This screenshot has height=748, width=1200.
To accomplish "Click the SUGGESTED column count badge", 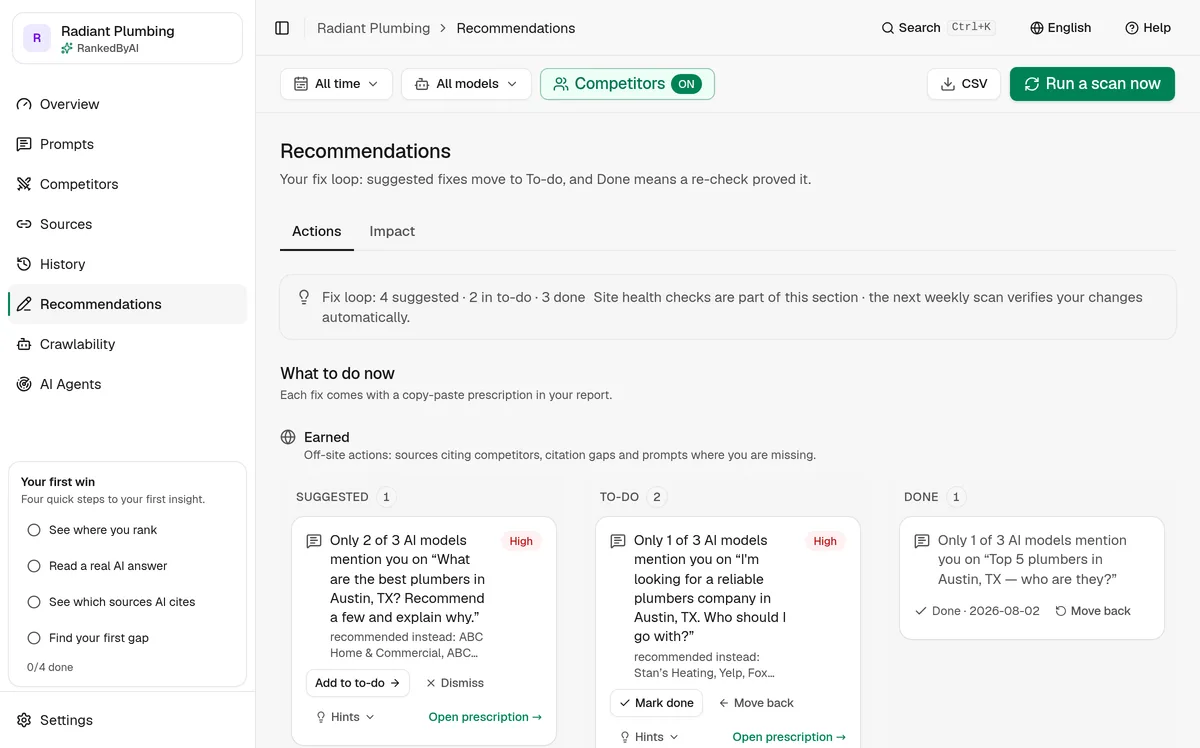I will [x=386, y=497].
